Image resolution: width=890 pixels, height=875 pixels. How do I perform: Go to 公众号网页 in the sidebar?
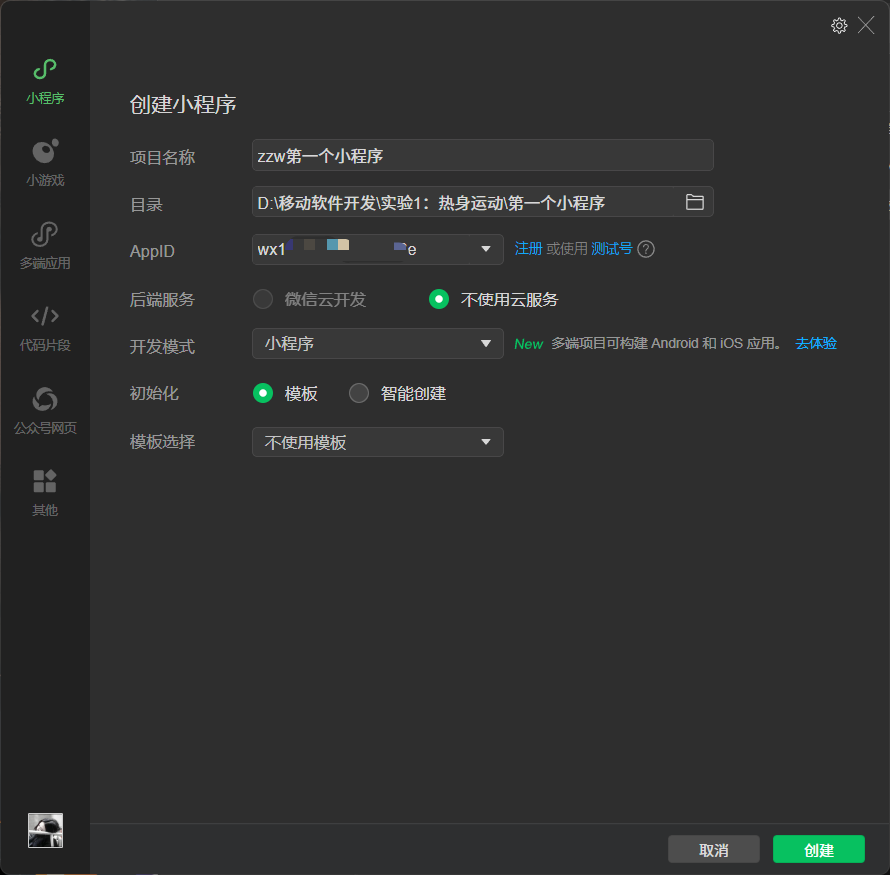click(45, 410)
